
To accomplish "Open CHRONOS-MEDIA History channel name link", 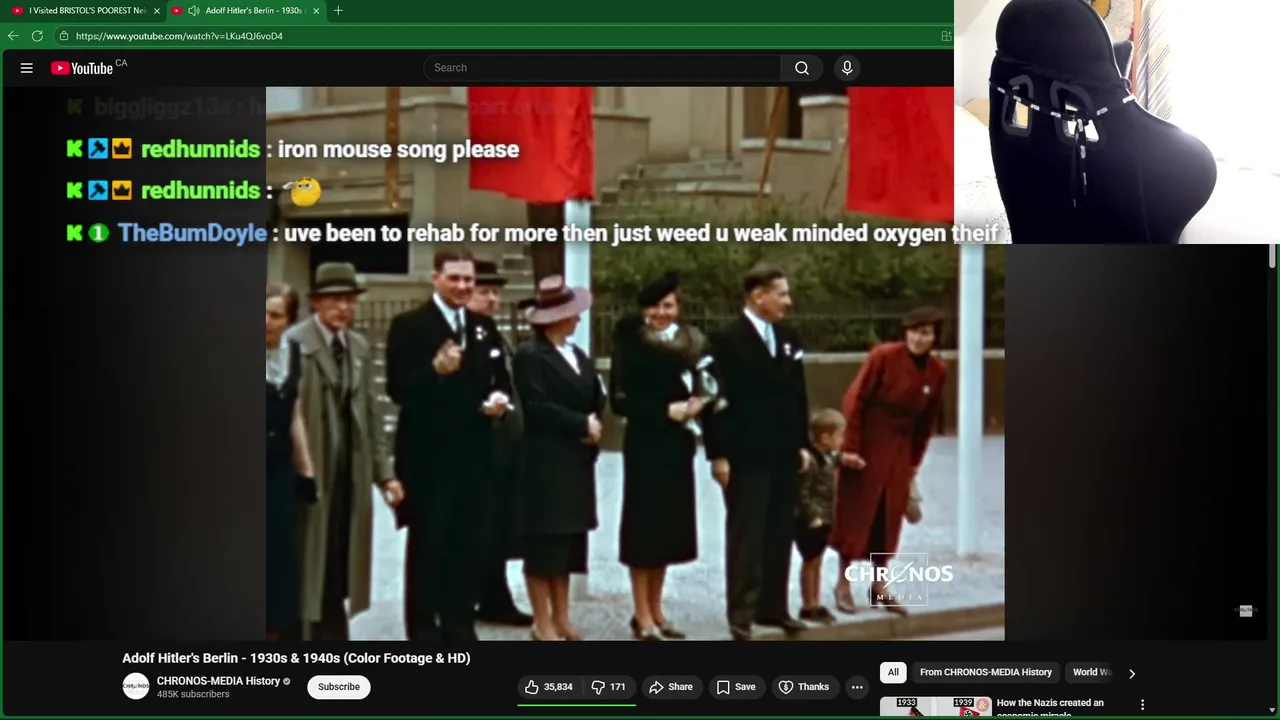I will (218, 681).
